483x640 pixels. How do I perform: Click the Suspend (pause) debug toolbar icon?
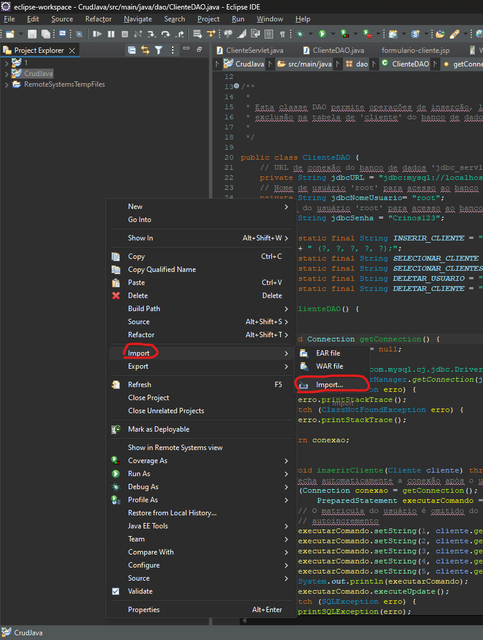[111, 34]
